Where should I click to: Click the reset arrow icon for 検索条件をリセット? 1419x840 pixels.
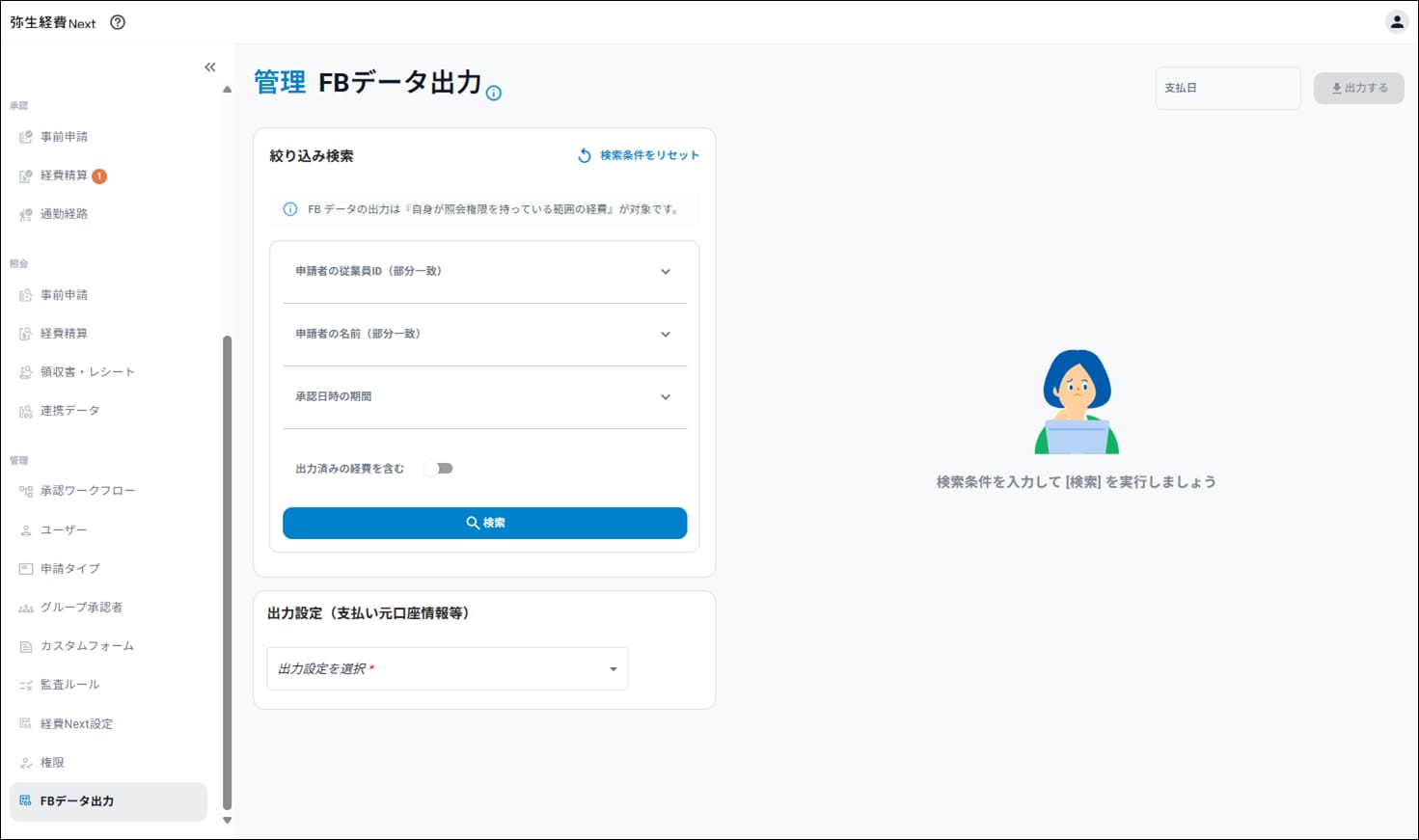tap(585, 155)
